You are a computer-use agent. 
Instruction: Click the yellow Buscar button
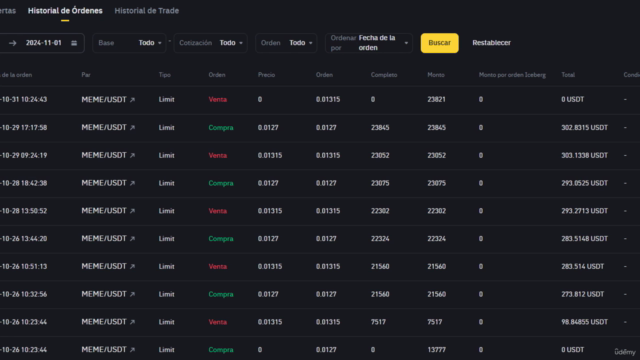[x=440, y=43]
